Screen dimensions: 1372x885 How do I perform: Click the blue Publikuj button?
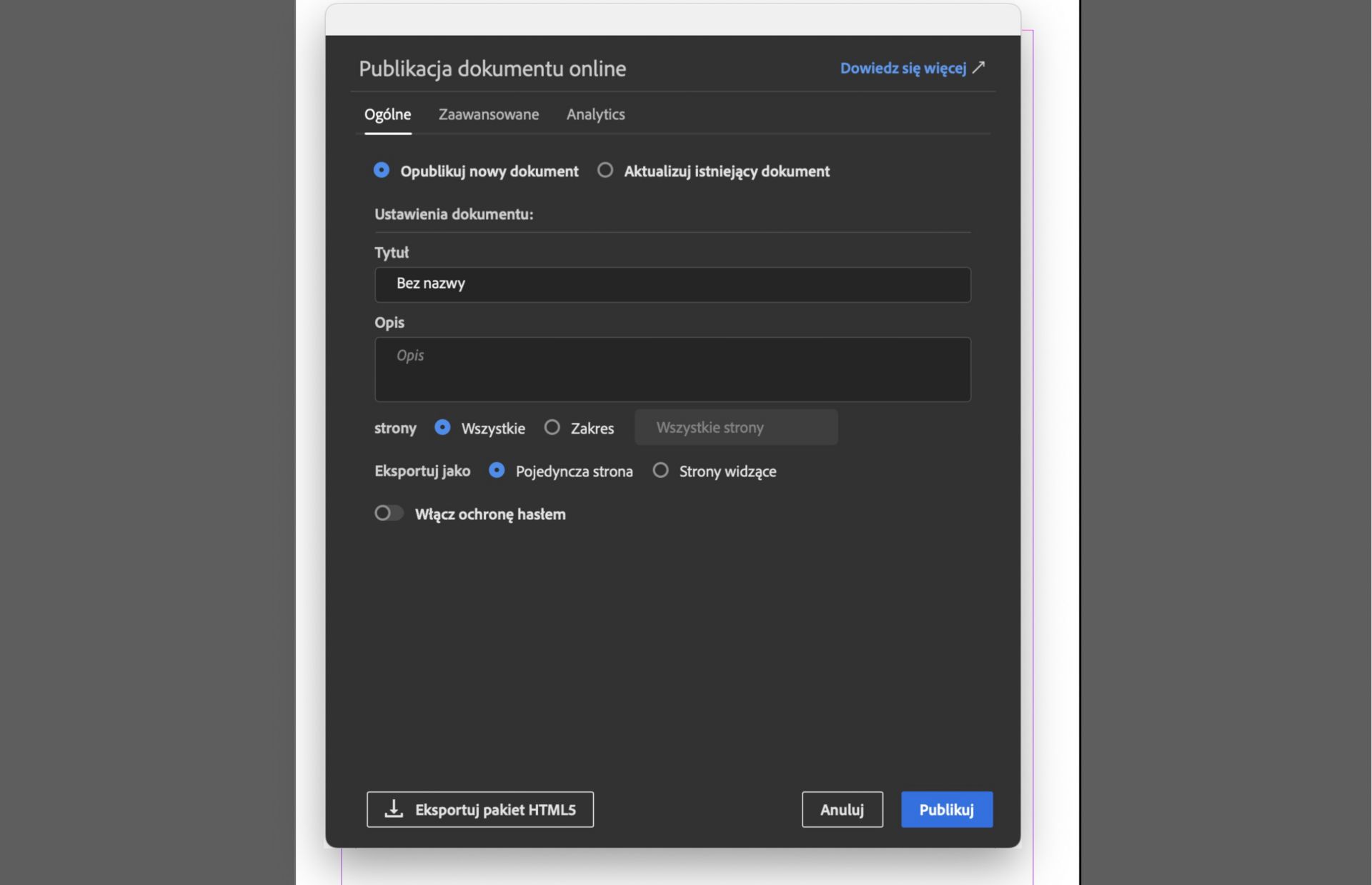[946, 809]
